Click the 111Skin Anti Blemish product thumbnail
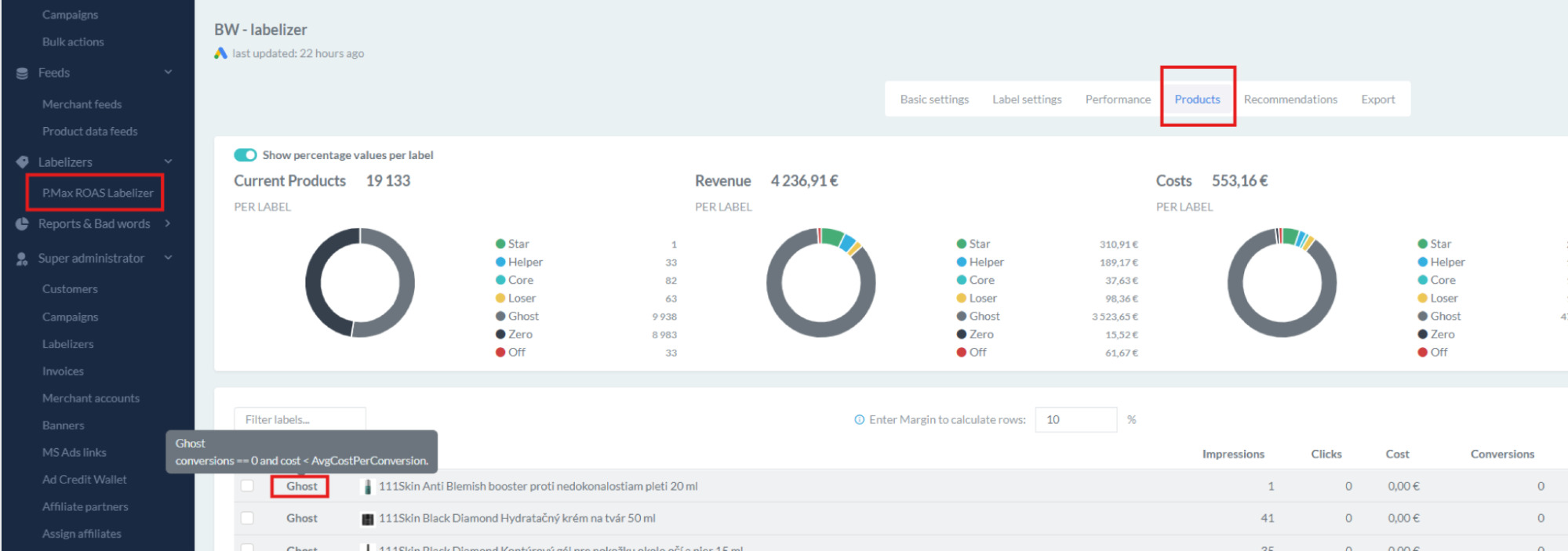The height and width of the screenshot is (551, 1568). 367,487
